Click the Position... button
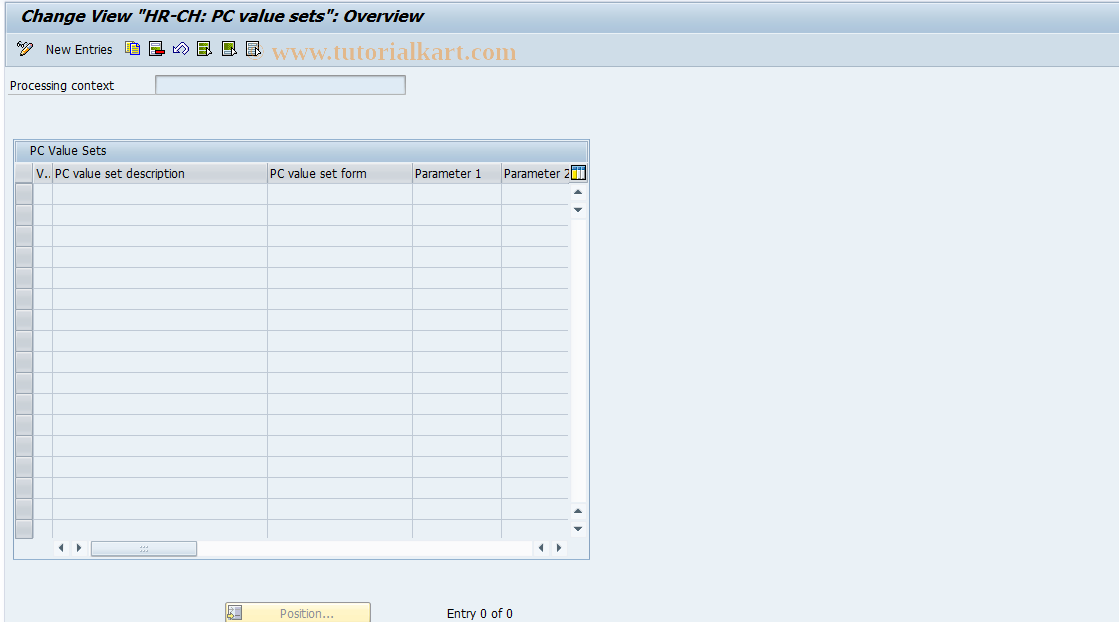This screenshot has height=622, width=1119. click(x=298, y=613)
